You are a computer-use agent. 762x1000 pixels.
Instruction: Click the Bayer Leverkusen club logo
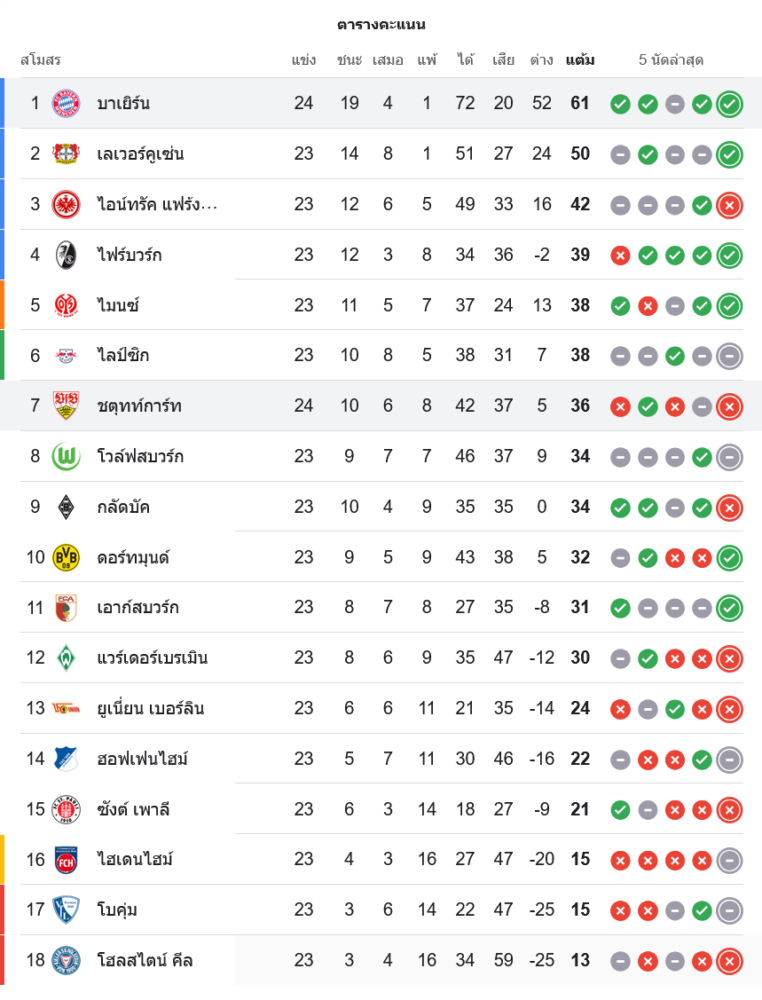coord(66,154)
